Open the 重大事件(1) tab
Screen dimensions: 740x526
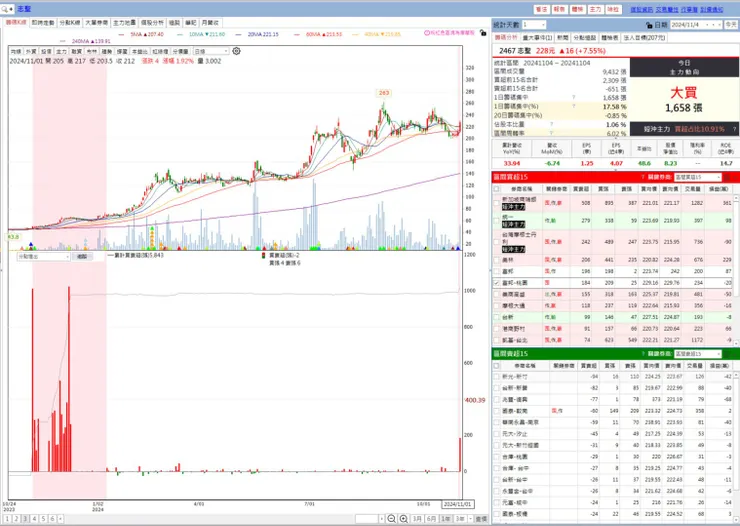[x=538, y=37]
